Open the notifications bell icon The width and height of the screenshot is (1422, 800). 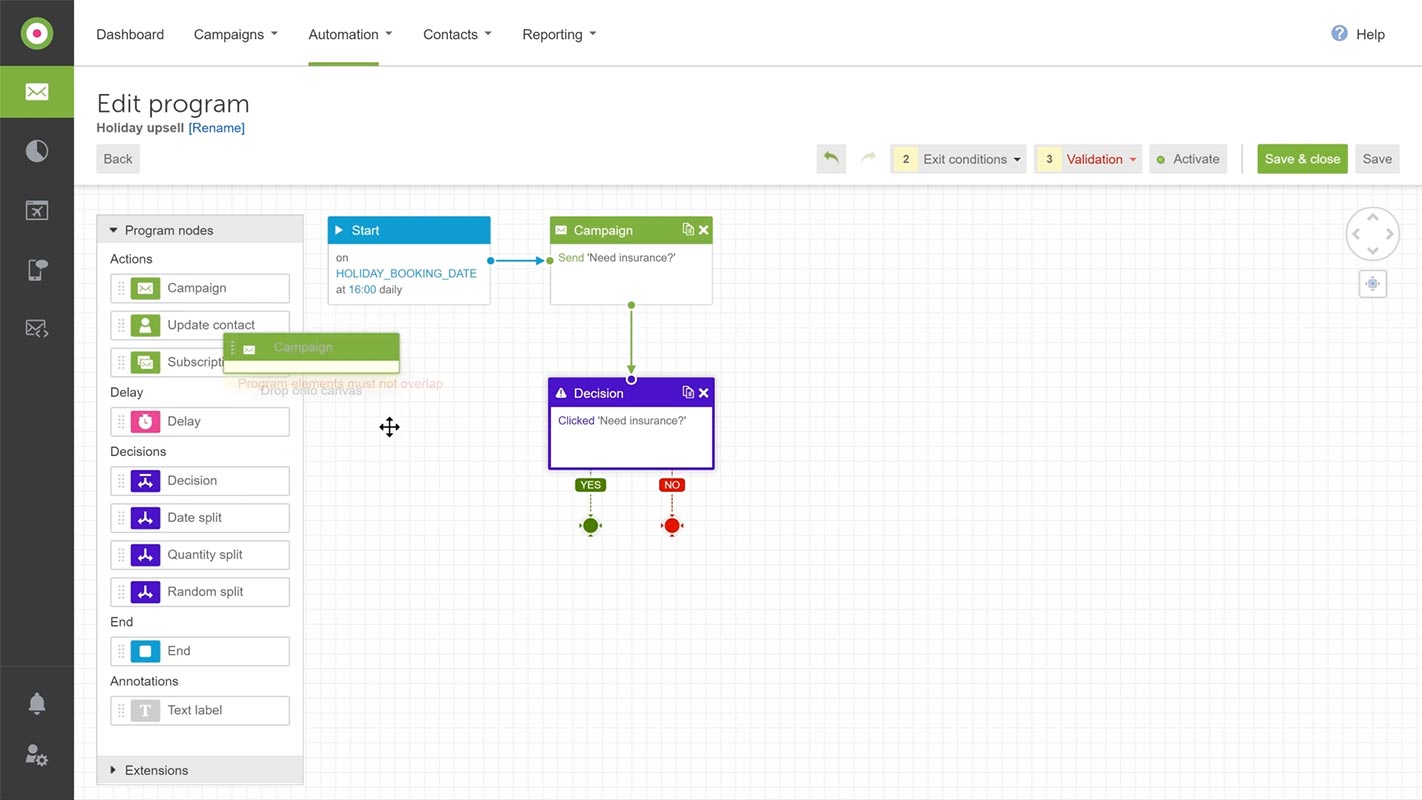(36, 703)
